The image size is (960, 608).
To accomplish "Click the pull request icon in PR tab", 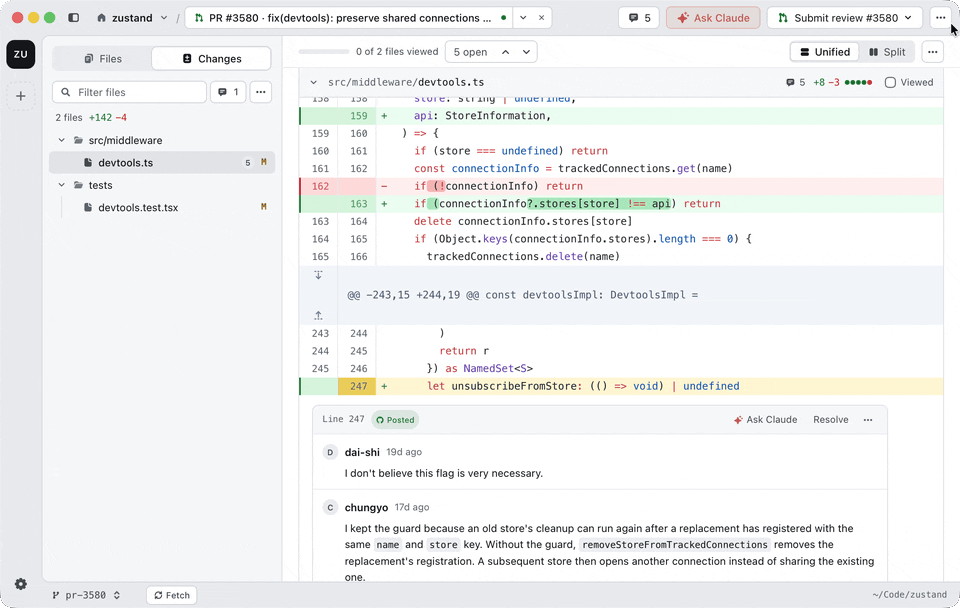I will point(198,18).
